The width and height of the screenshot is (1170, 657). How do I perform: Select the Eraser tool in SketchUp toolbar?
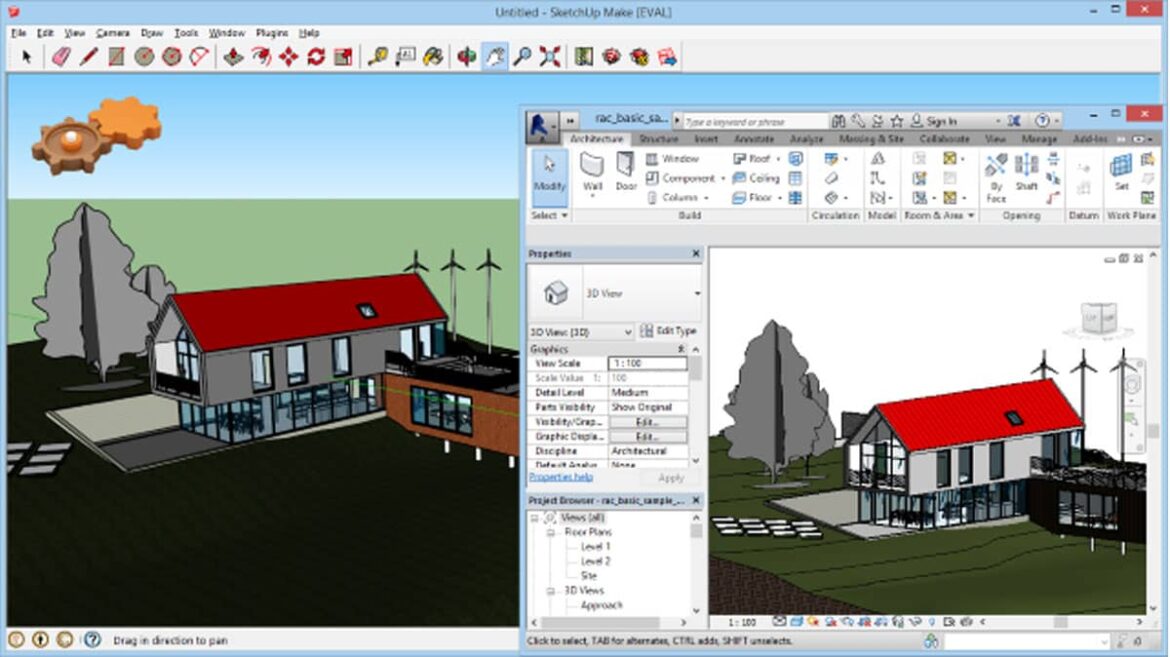pos(60,57)
